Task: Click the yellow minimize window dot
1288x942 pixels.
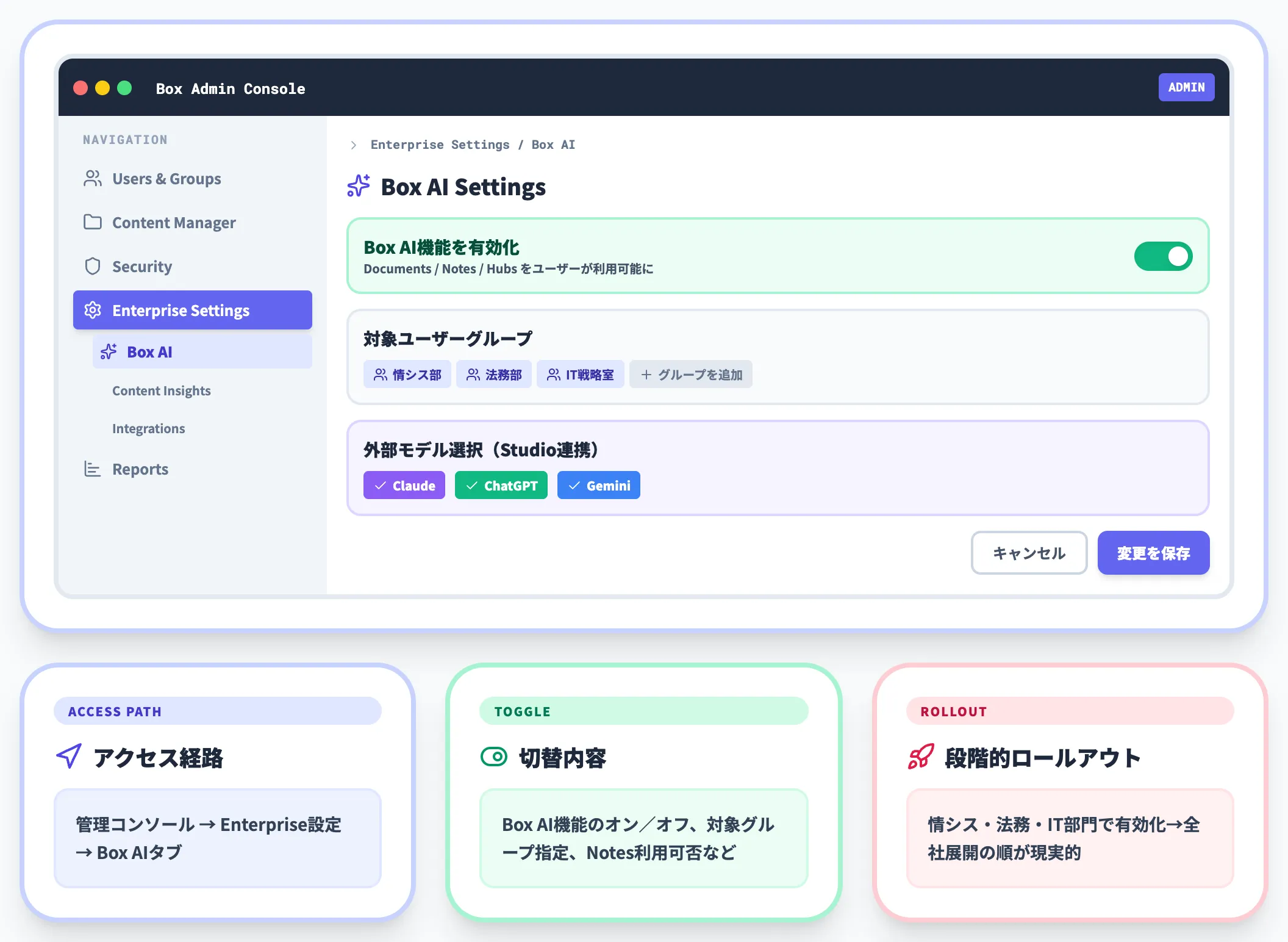Action: click(102, 88)
